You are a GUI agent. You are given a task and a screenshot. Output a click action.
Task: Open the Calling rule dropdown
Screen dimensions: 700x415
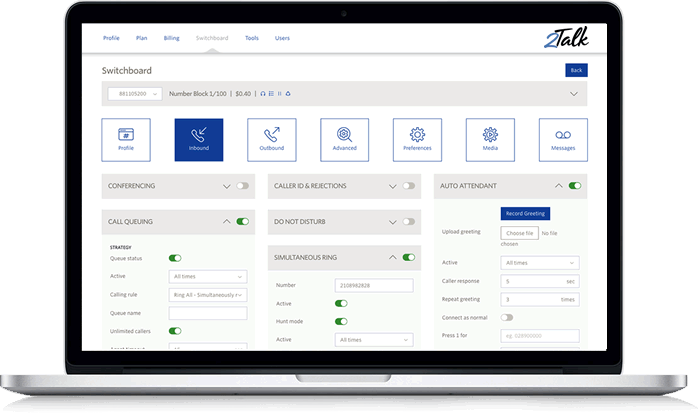click(x=208, y=295)
